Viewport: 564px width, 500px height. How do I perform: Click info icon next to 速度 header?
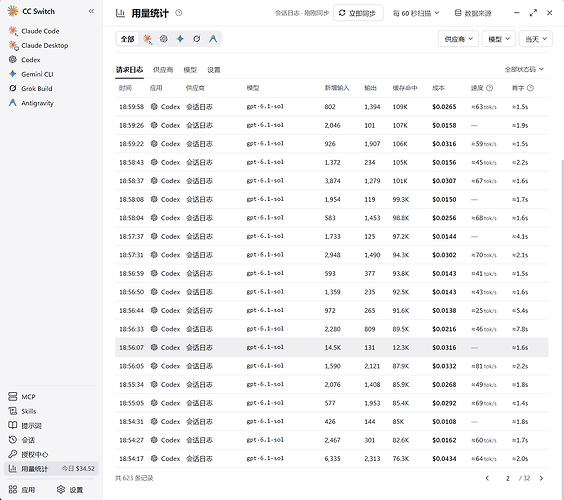pyautogui.click(x=490, y=88)
